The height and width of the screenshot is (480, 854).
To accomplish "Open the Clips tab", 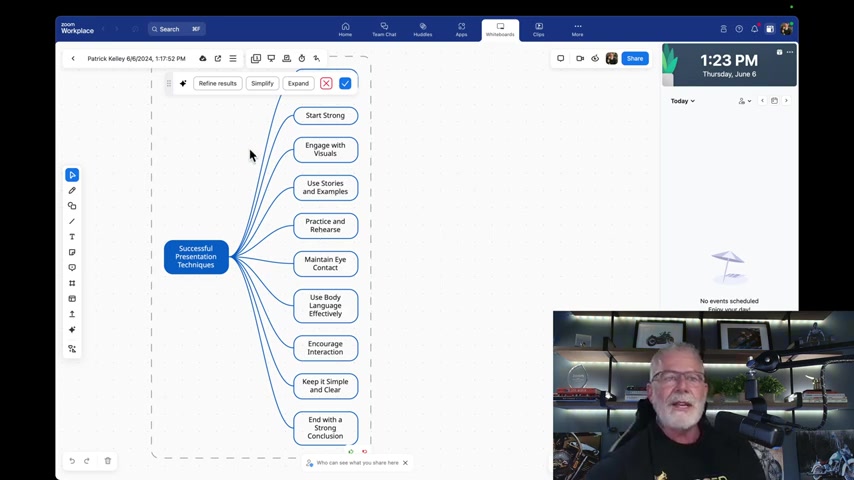I will 539,29.
